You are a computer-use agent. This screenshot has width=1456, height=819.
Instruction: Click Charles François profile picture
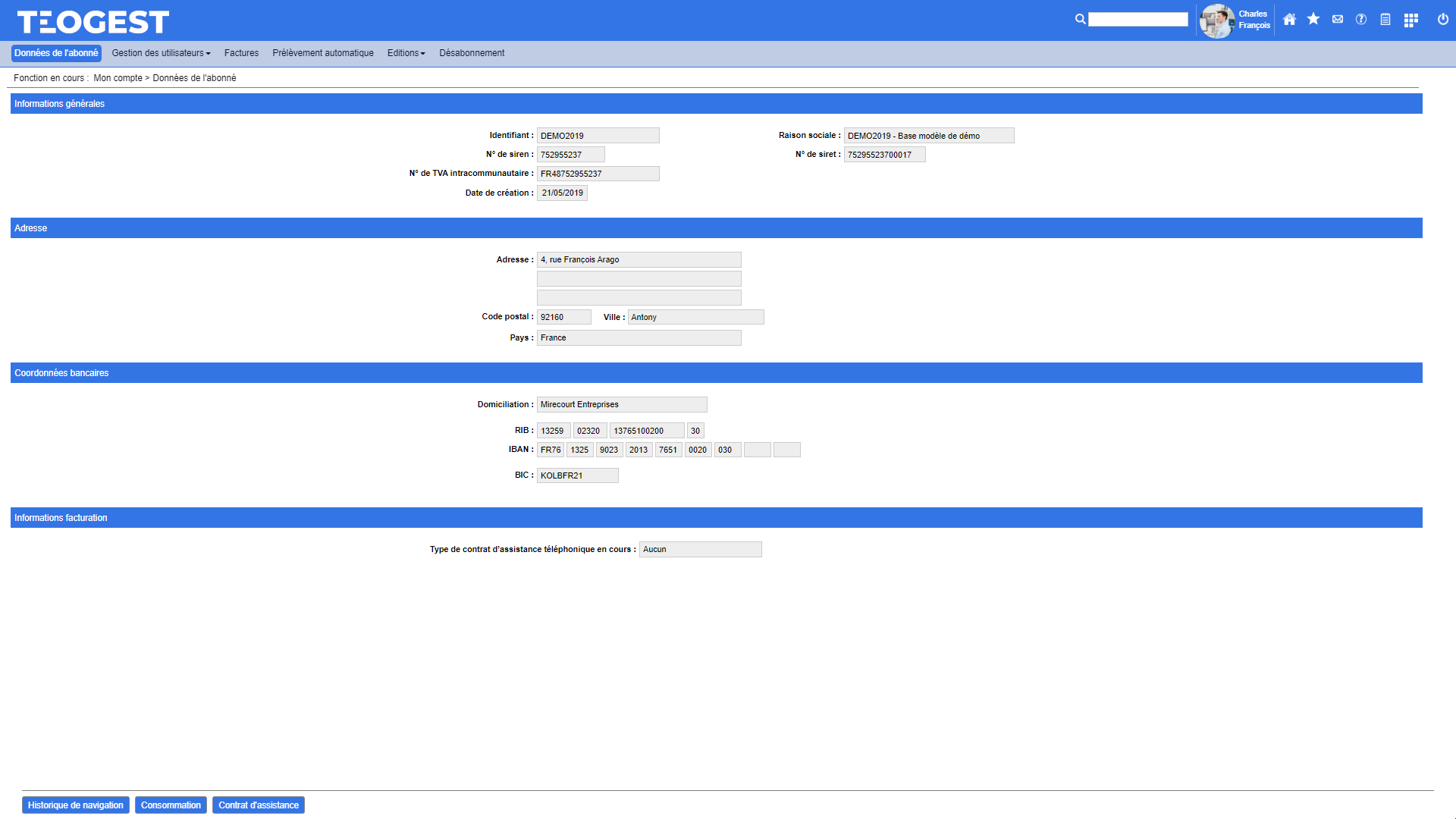point(1216,20)
